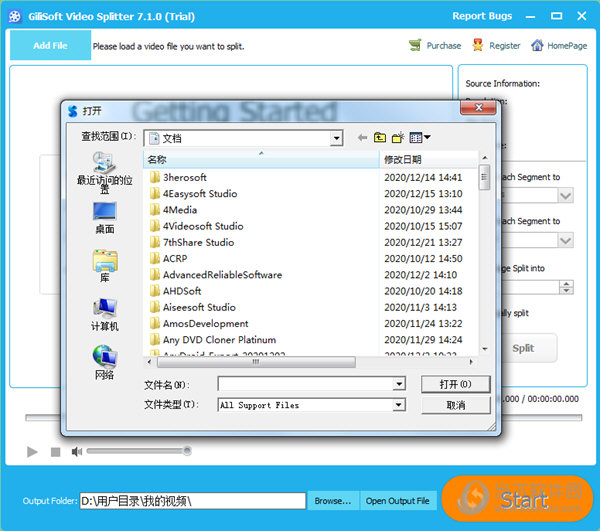
Task: Click the file list horizontal scrollbar
Action: click(256, 362)
